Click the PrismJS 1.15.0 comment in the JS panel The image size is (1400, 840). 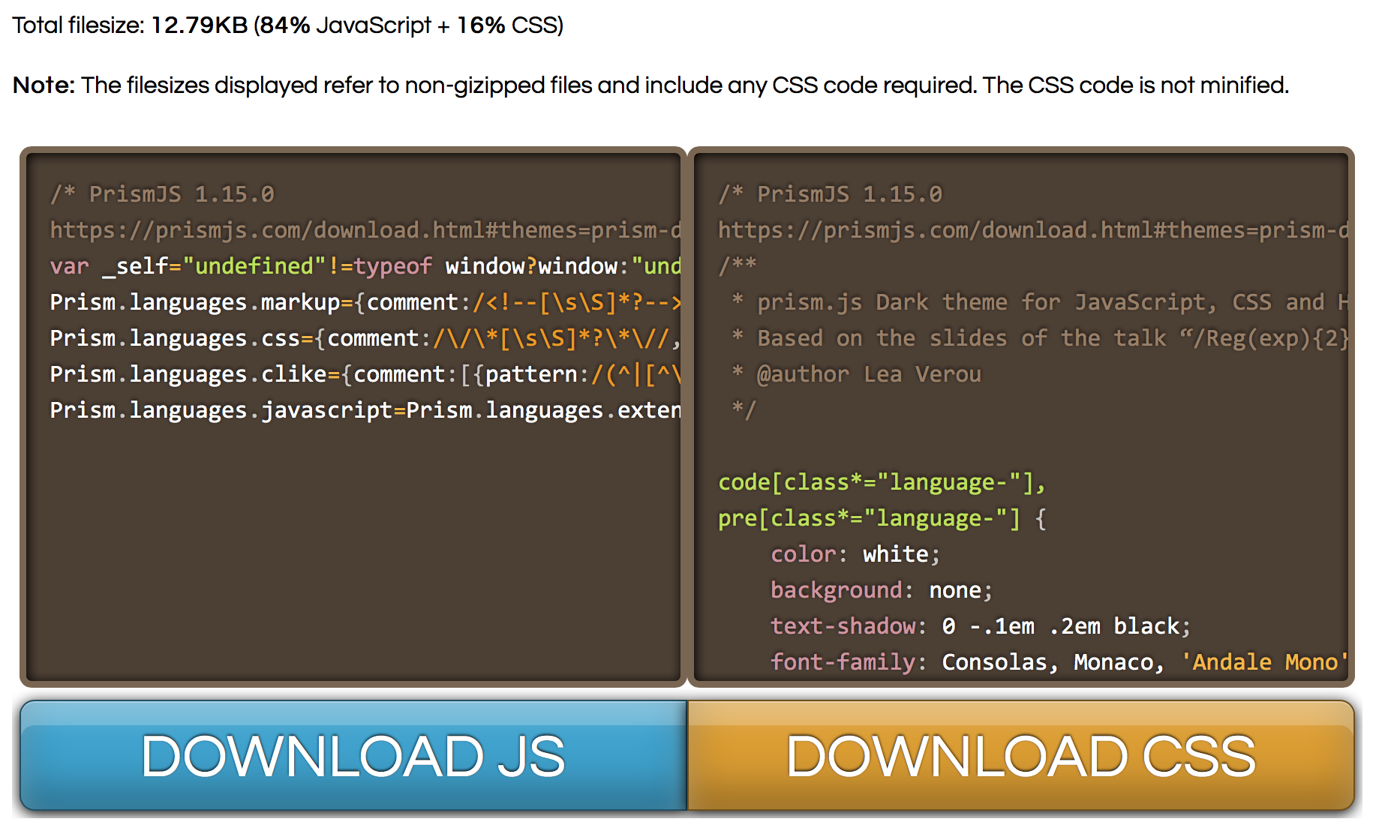click(162, 194)
